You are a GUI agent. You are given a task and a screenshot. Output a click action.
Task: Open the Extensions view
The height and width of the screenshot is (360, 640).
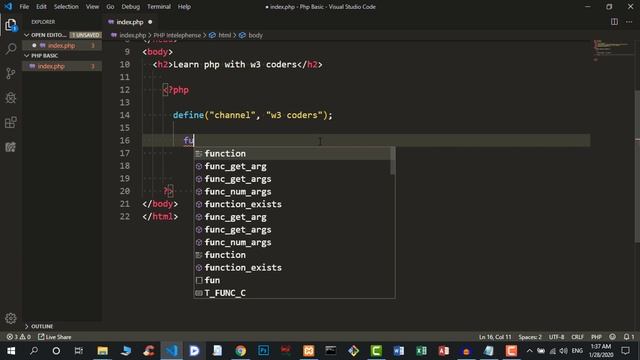11,122
